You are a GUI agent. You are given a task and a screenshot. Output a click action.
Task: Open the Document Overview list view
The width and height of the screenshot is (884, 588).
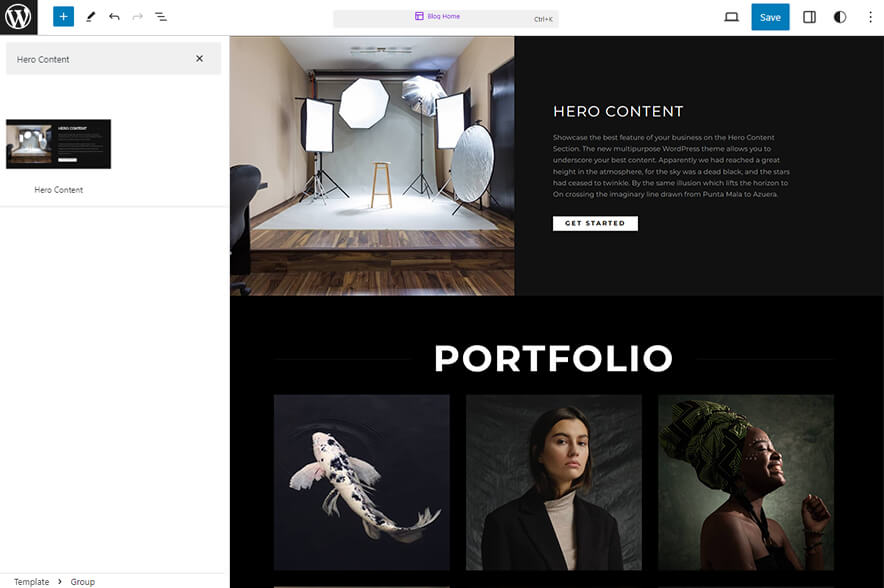161,16
